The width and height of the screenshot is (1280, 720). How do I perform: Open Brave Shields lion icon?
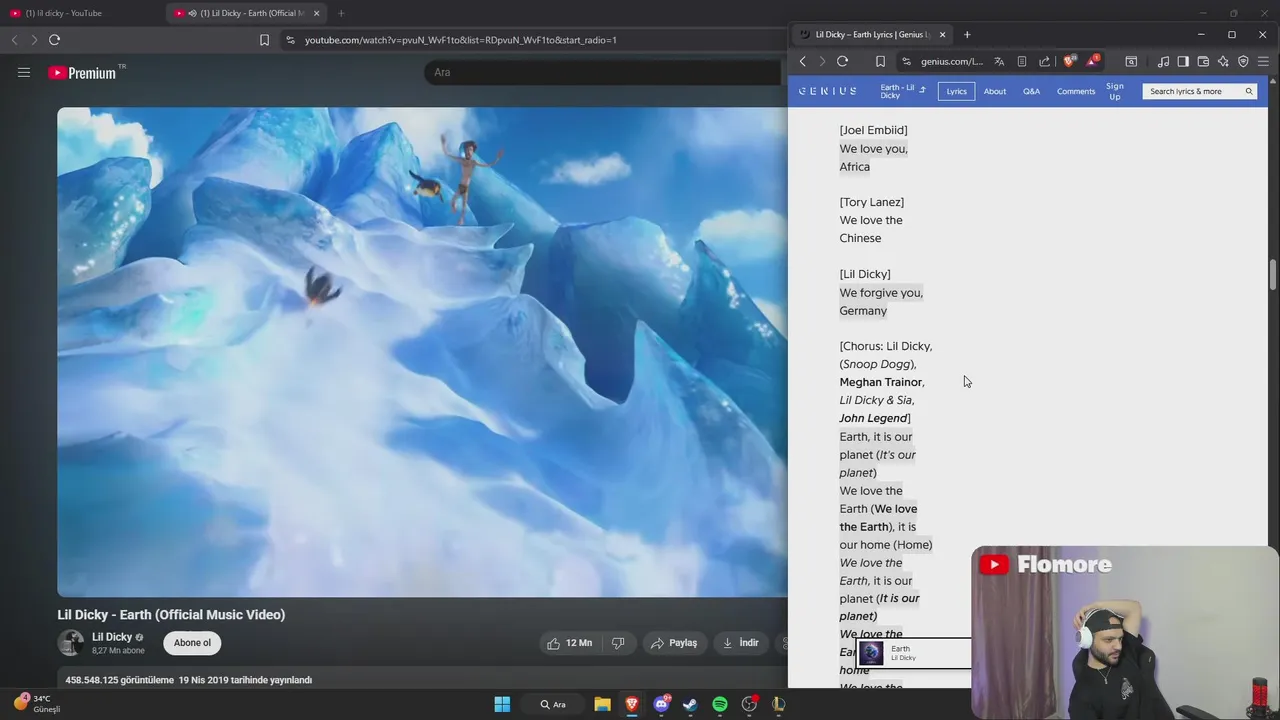coord(1069,61)
